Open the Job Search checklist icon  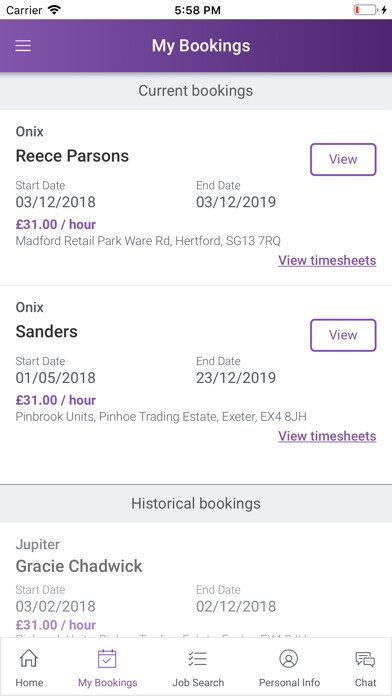(198, 659)
